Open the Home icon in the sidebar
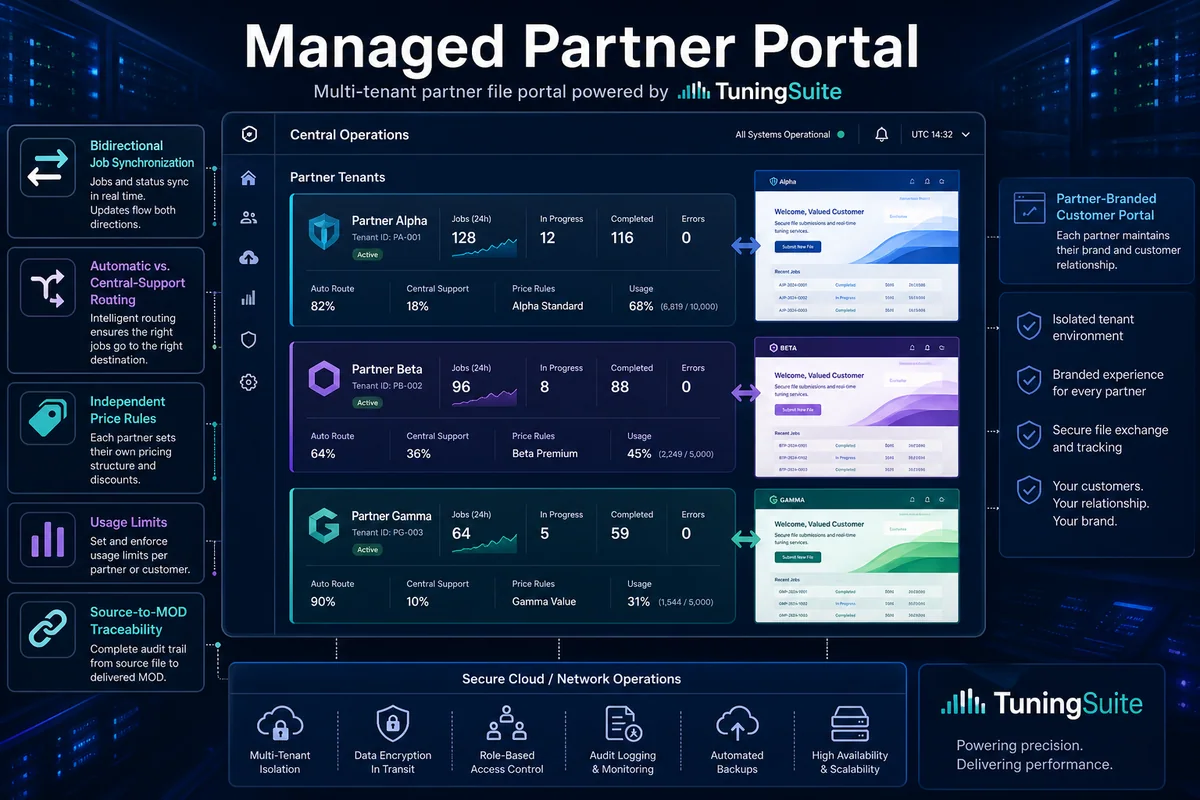This screenshot has height=800, width=1200. pyautogui.click(x=249, y=178)
